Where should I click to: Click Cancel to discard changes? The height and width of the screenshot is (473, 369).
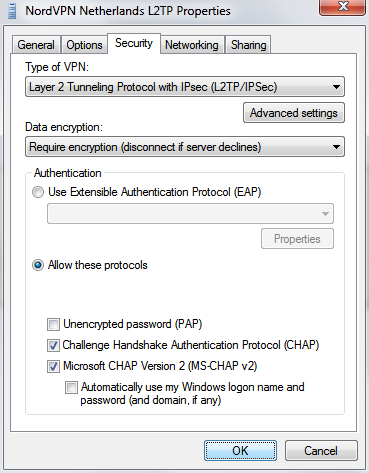(x=321, y=451)
